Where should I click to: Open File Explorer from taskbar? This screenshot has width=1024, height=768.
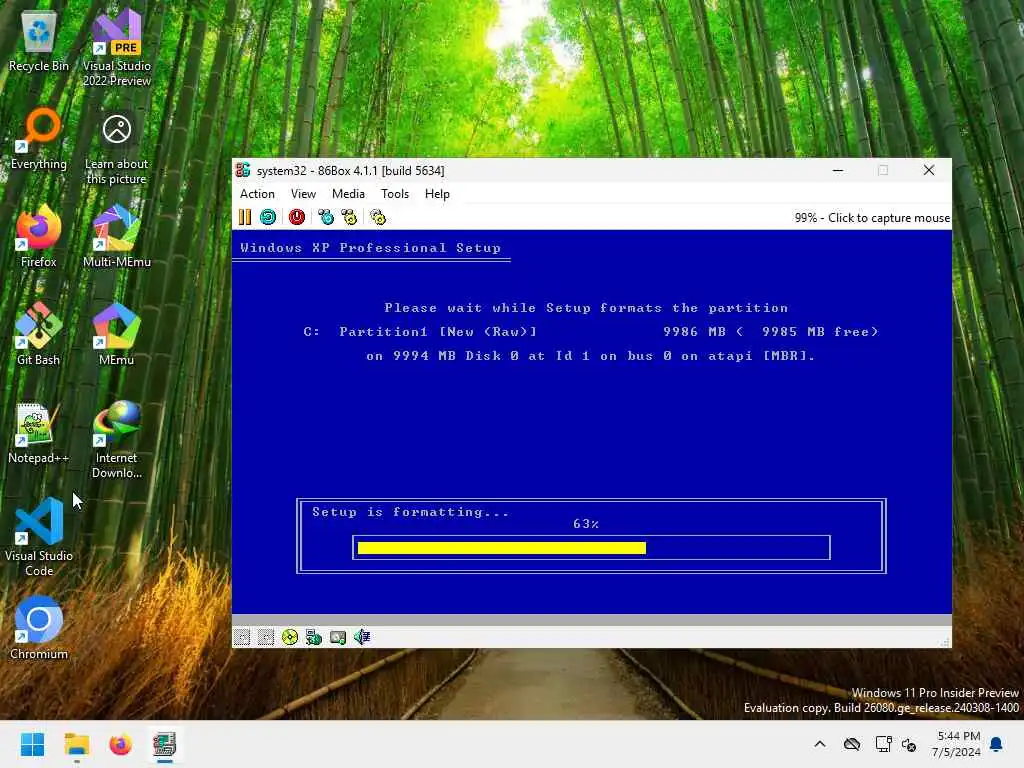click(76, 744)
